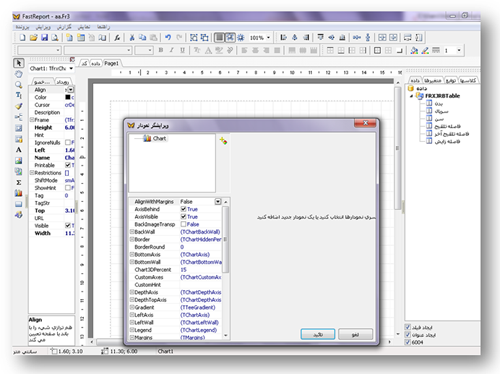Toggle the Visible checkbox in object inspector
The width and height of the screenshot is (500, 374).
pyautogui.click(x=68, y=226)
